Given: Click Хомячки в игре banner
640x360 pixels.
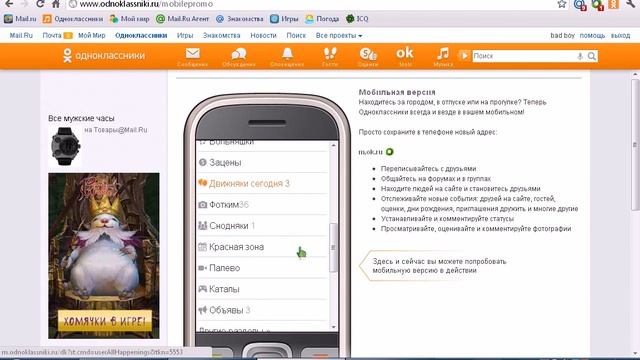Looking at the screenshot, I should click(104, 256).
